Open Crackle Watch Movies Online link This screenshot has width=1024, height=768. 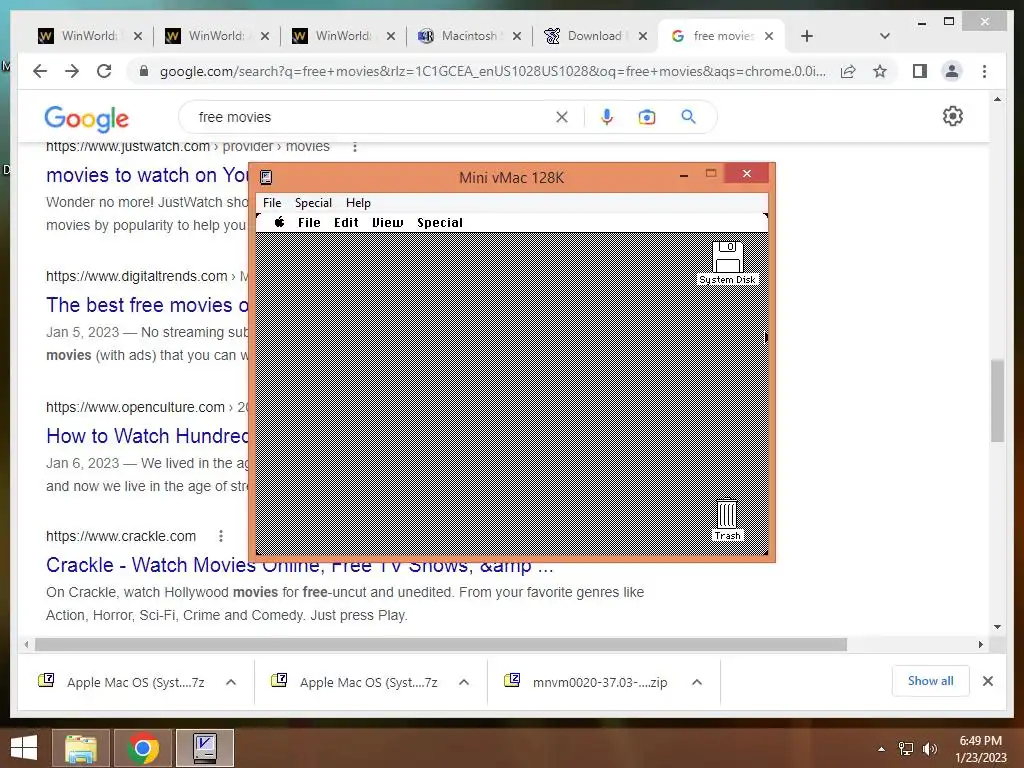click(300, 565)
